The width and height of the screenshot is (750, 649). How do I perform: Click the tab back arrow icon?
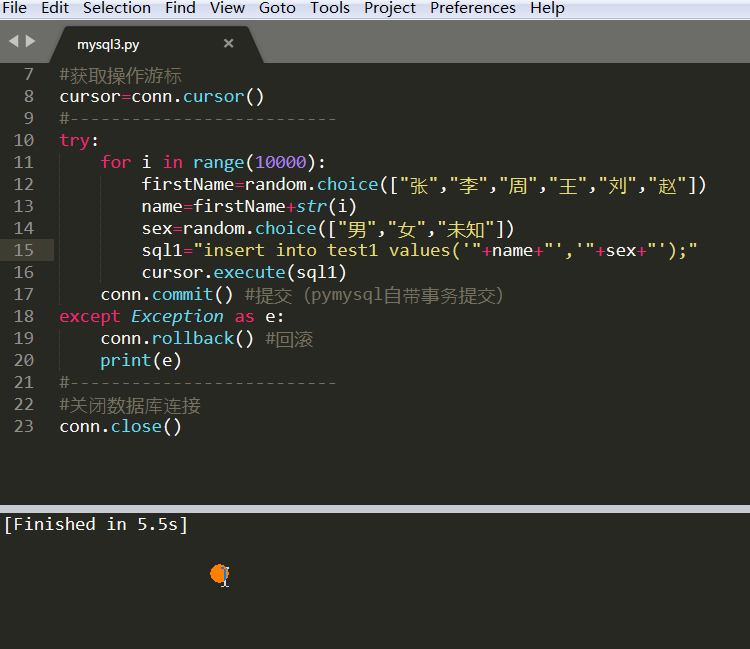pyautogui.click(x=13, y=42)
